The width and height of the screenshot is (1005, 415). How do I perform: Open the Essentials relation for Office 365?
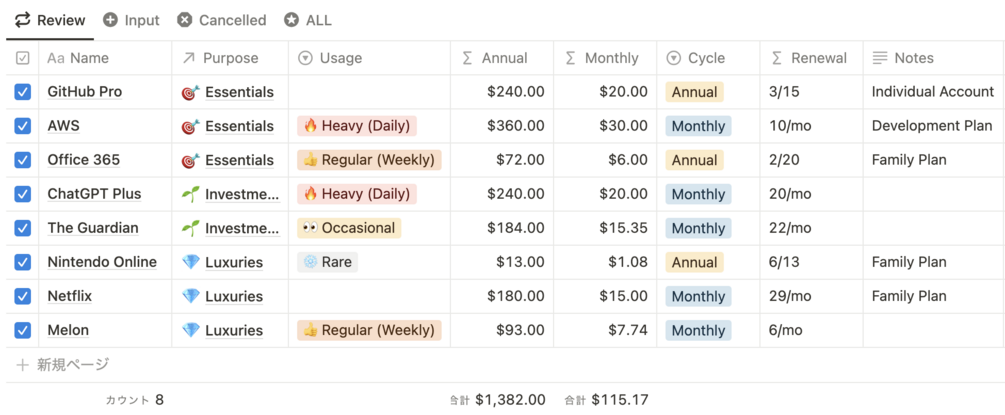point(239,160)
